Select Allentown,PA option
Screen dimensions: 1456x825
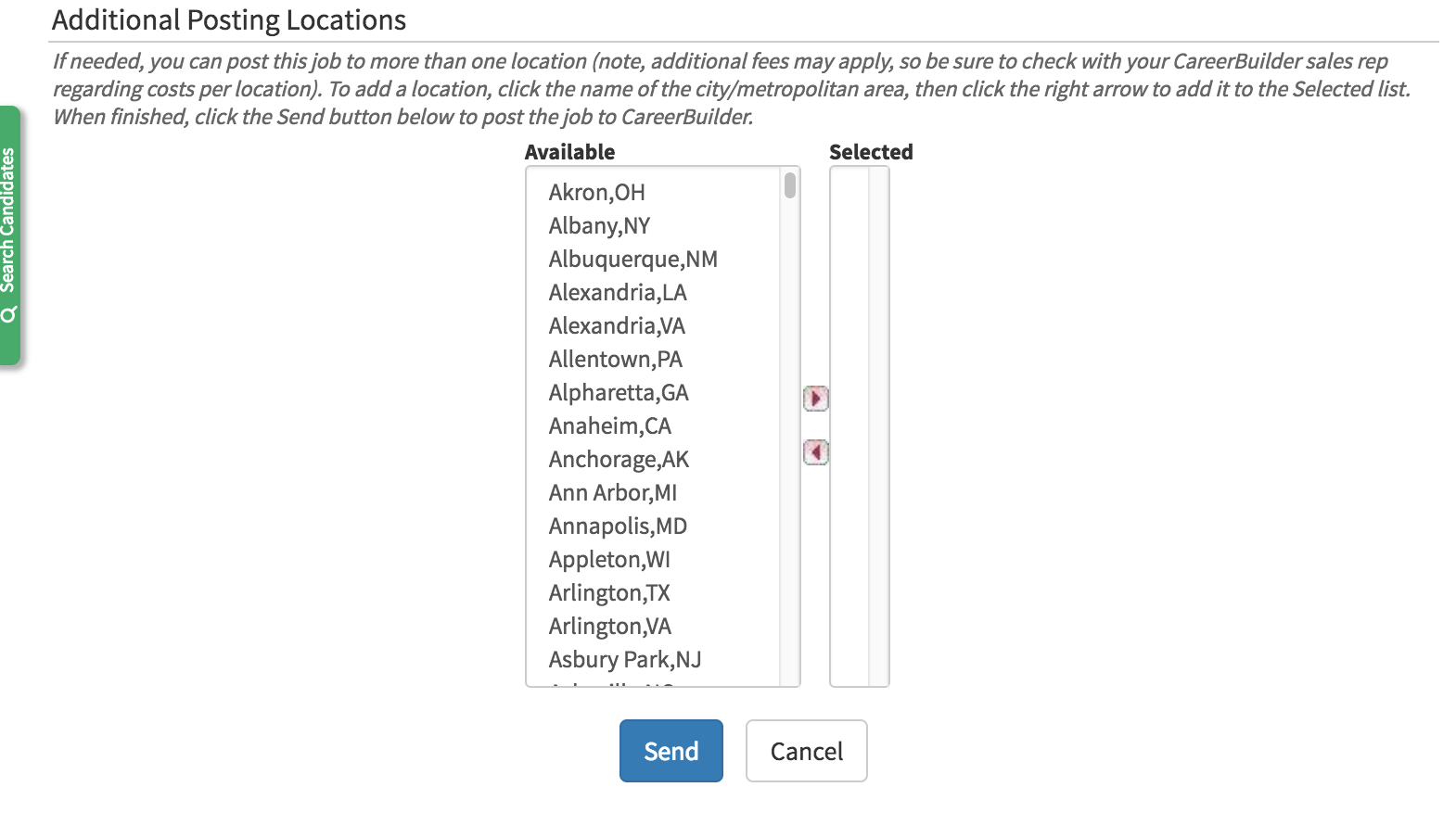(615, 360)
